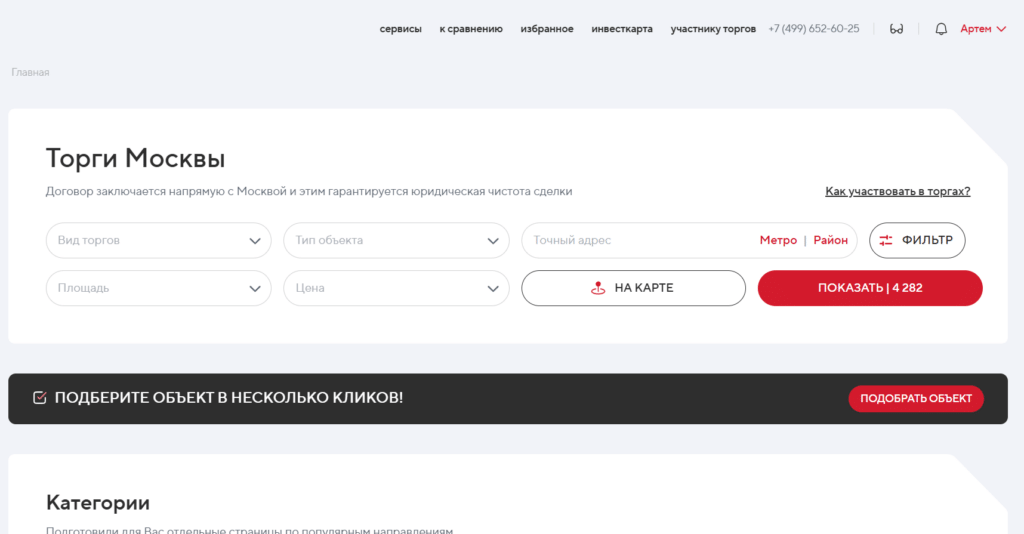Screen dimensions: 1024x534
Task: Click the checkbox icon in dark banner
Action: click(39, 398)
